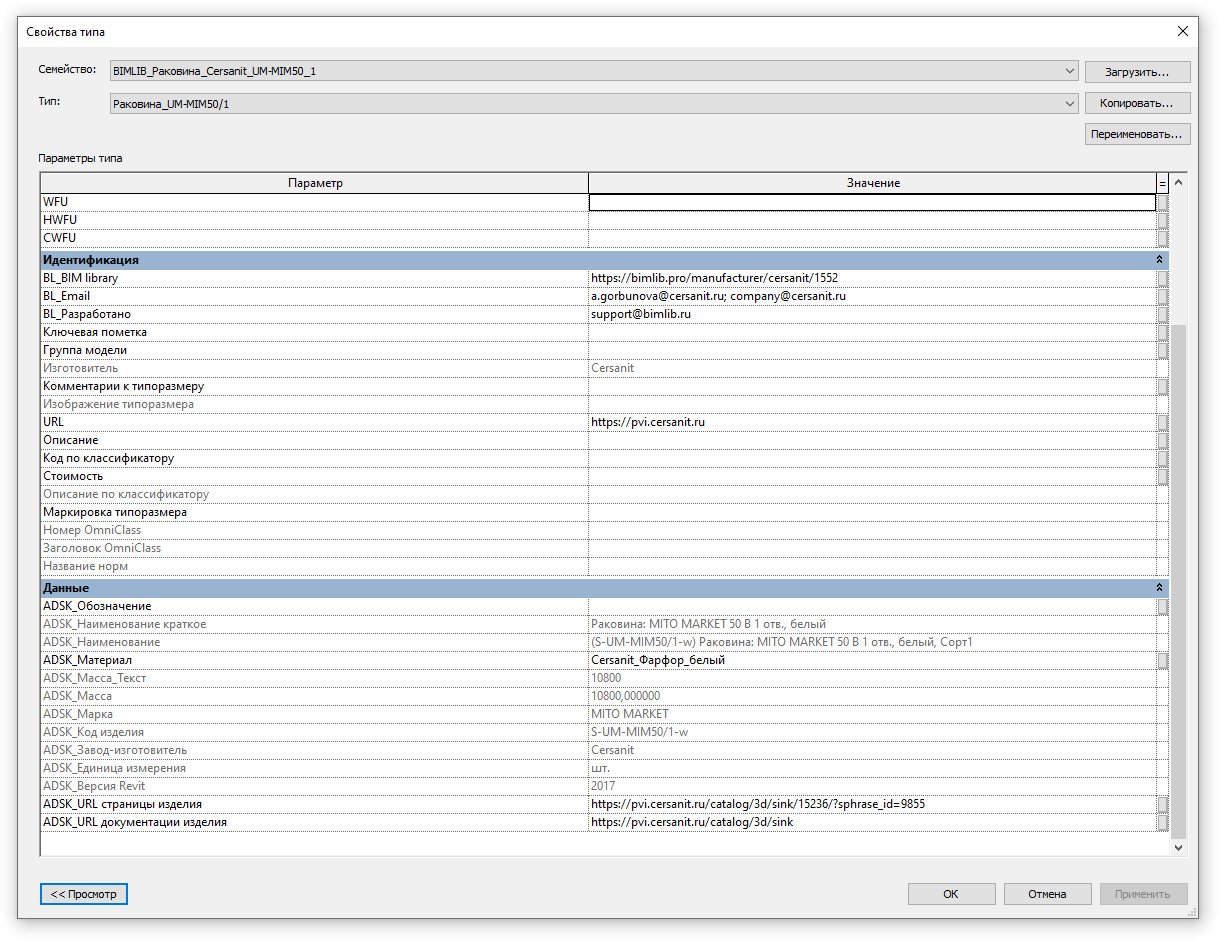The image size is (1220, 941).
Task: Open the Тип type dropdown
Action: coord(593,103)
